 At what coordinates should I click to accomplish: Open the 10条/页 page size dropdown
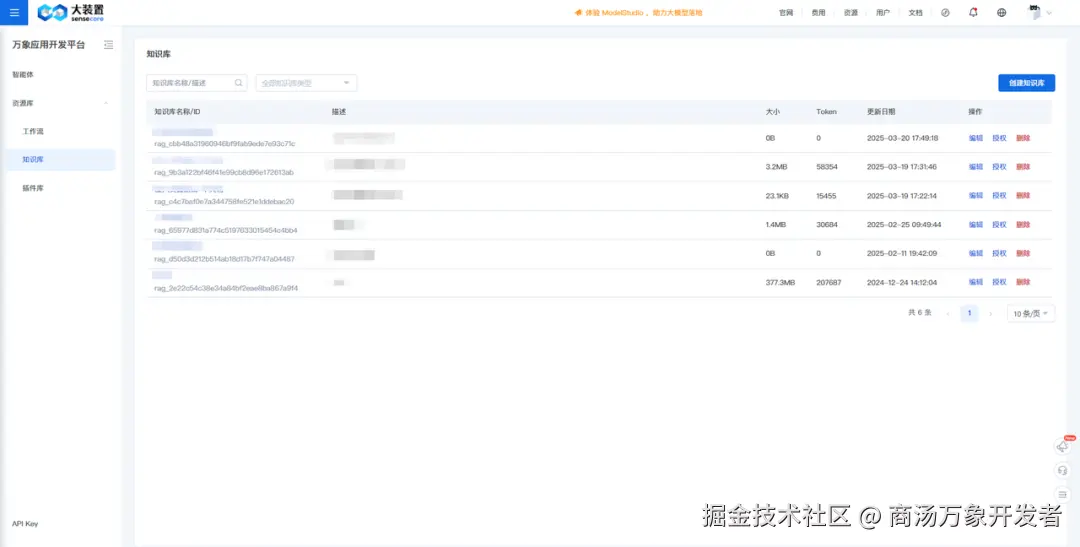tap(1030, 313)
